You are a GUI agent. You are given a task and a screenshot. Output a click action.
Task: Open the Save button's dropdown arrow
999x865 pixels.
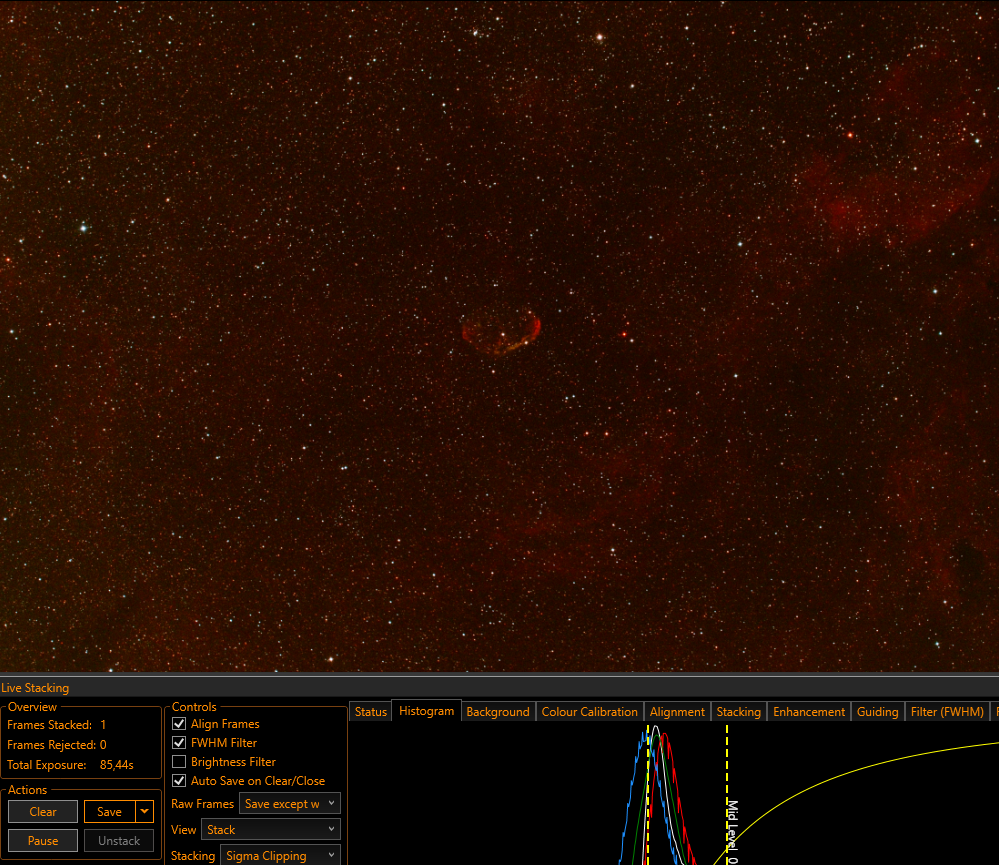coord(145,811)
